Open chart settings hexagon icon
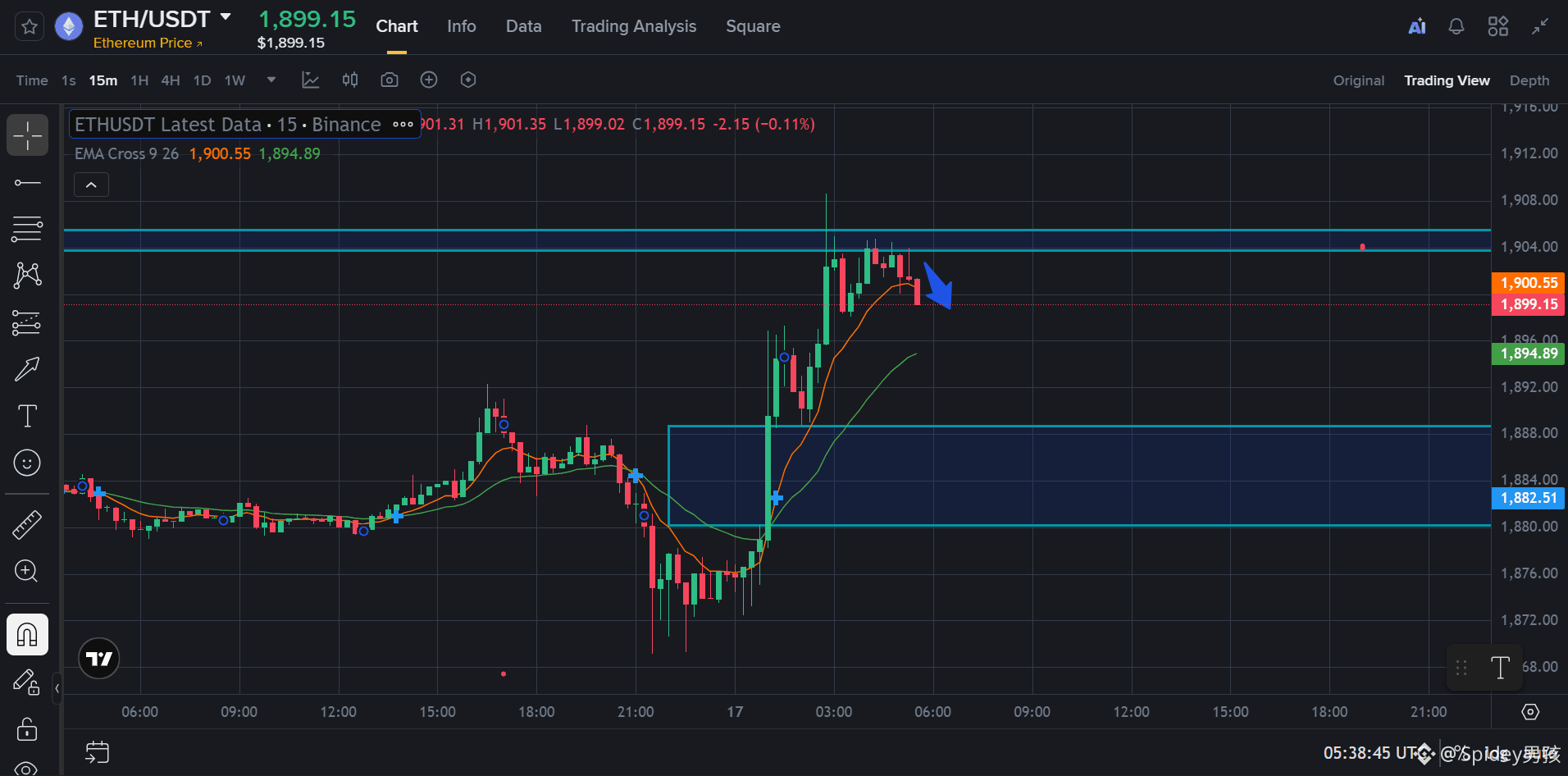 [468, 80]
